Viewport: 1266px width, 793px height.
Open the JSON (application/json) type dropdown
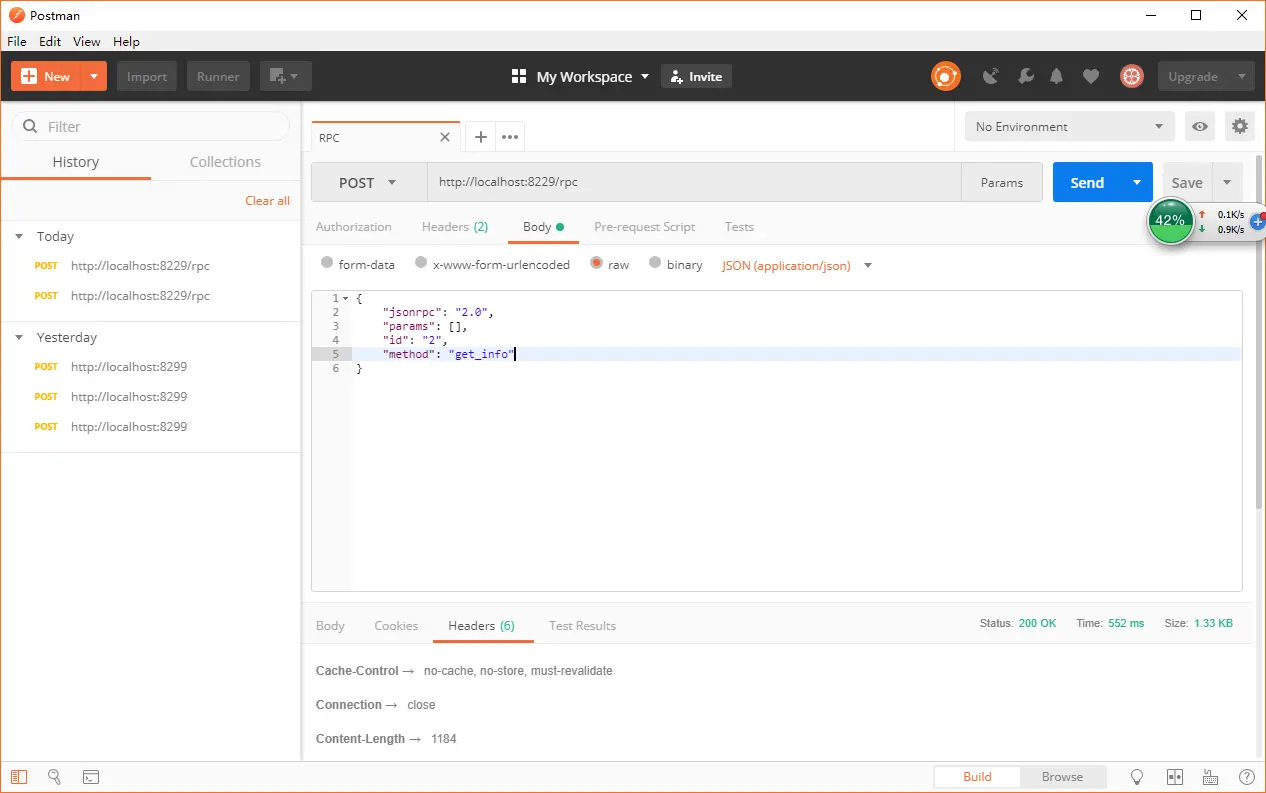point(797,265)
